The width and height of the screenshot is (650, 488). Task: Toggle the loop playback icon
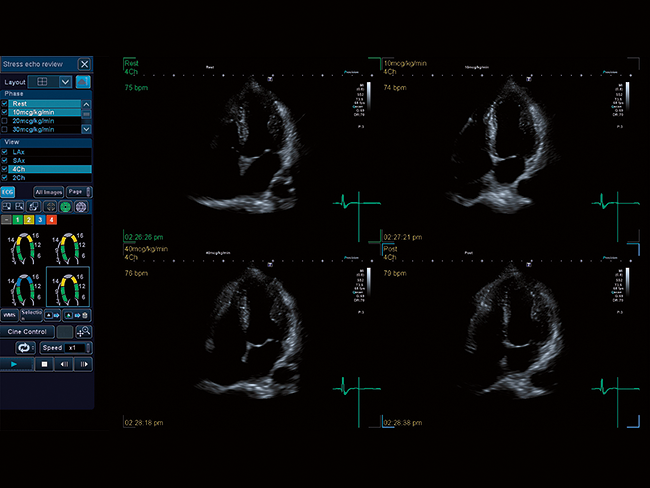tap(25, 347)
